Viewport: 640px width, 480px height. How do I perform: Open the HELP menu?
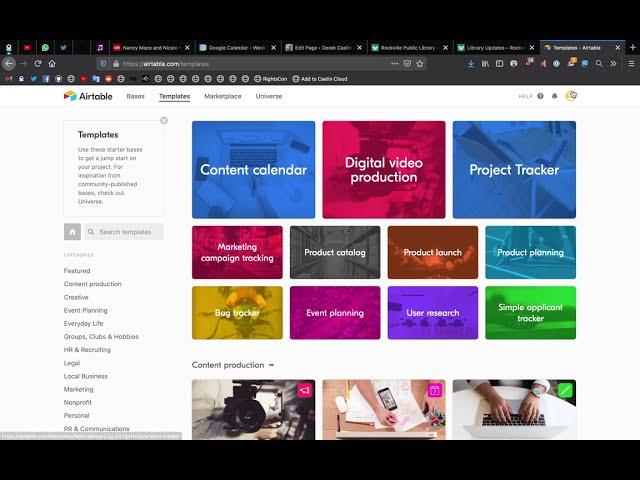coord(525,96)
